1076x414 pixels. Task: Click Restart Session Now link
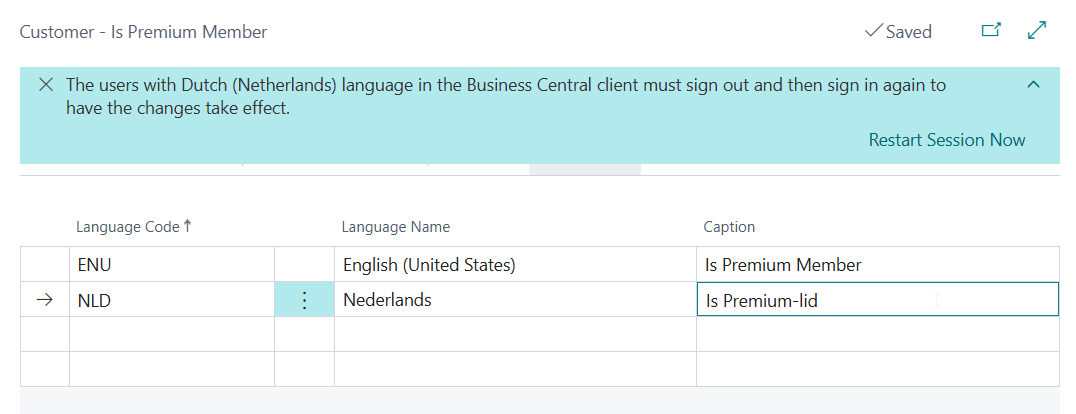click(x=946, y=140)
